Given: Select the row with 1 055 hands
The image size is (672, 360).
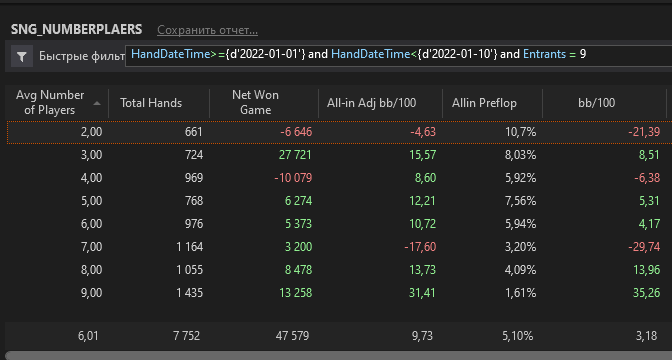Looking at the screenshot, I should (x=339, y=270).
